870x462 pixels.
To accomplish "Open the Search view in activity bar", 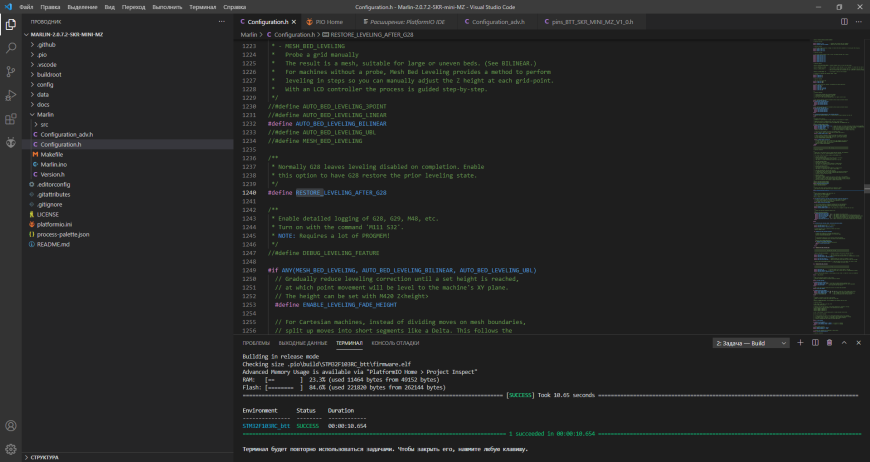I will [x=11, y=48].
